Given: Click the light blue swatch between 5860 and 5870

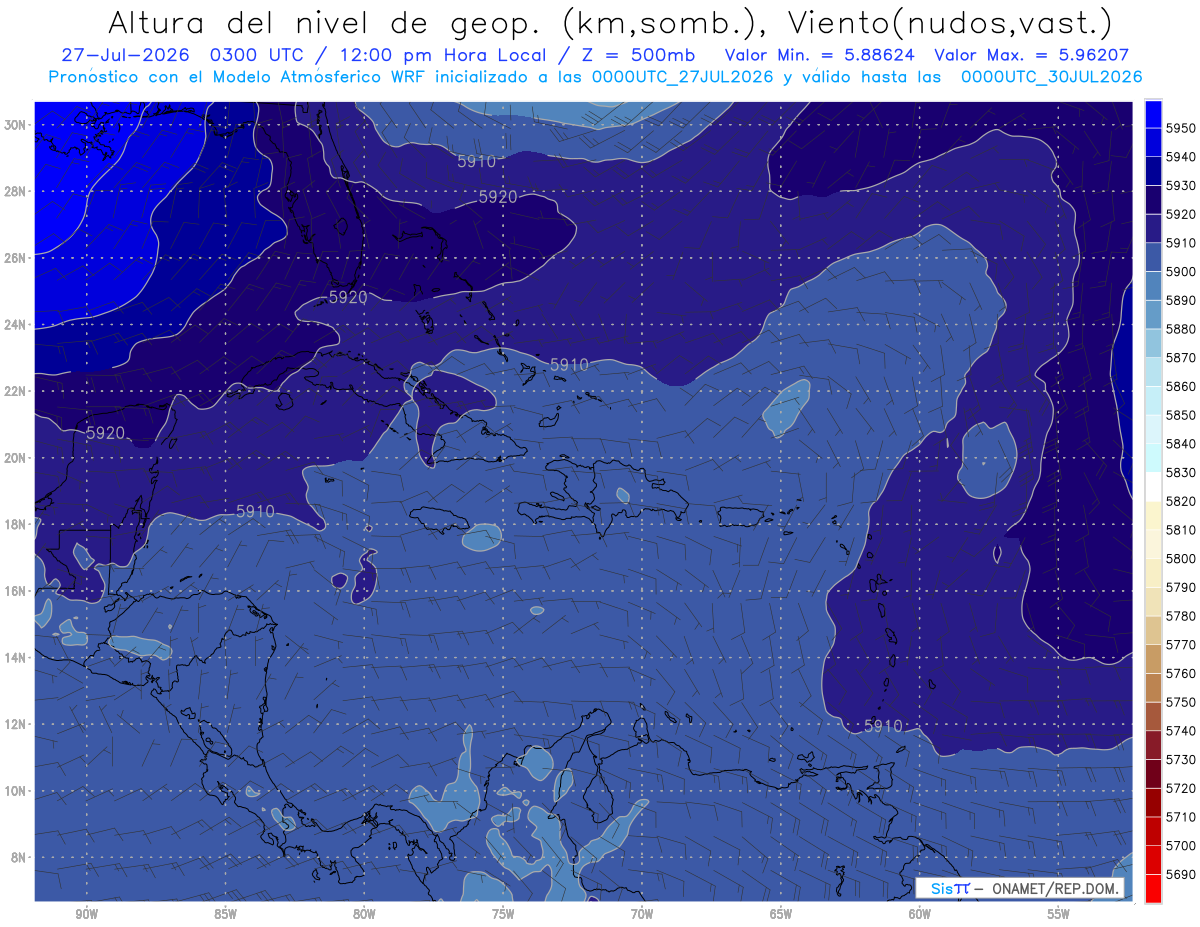Looking at the screenshot, I should [1153, 372].
